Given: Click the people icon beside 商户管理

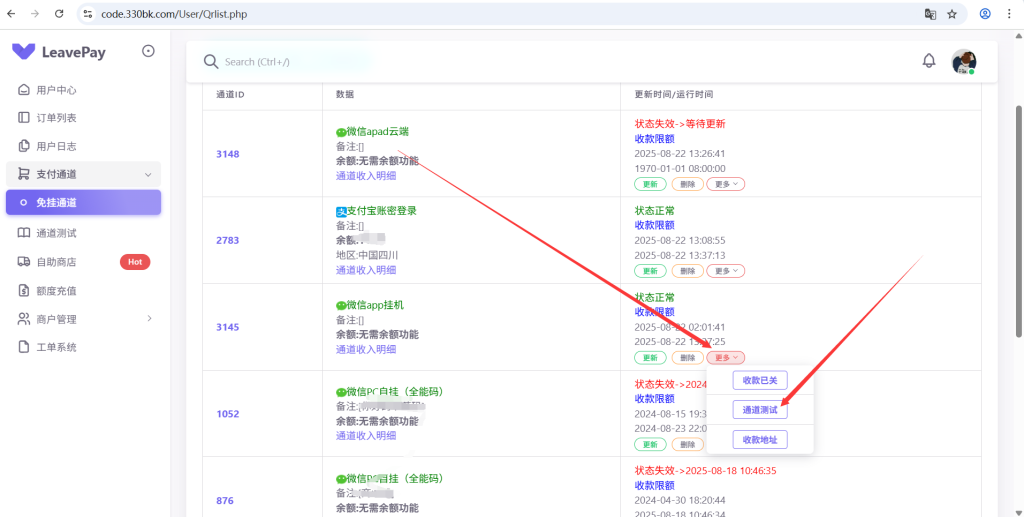Looking at the screenshot, I should [24, 319].
